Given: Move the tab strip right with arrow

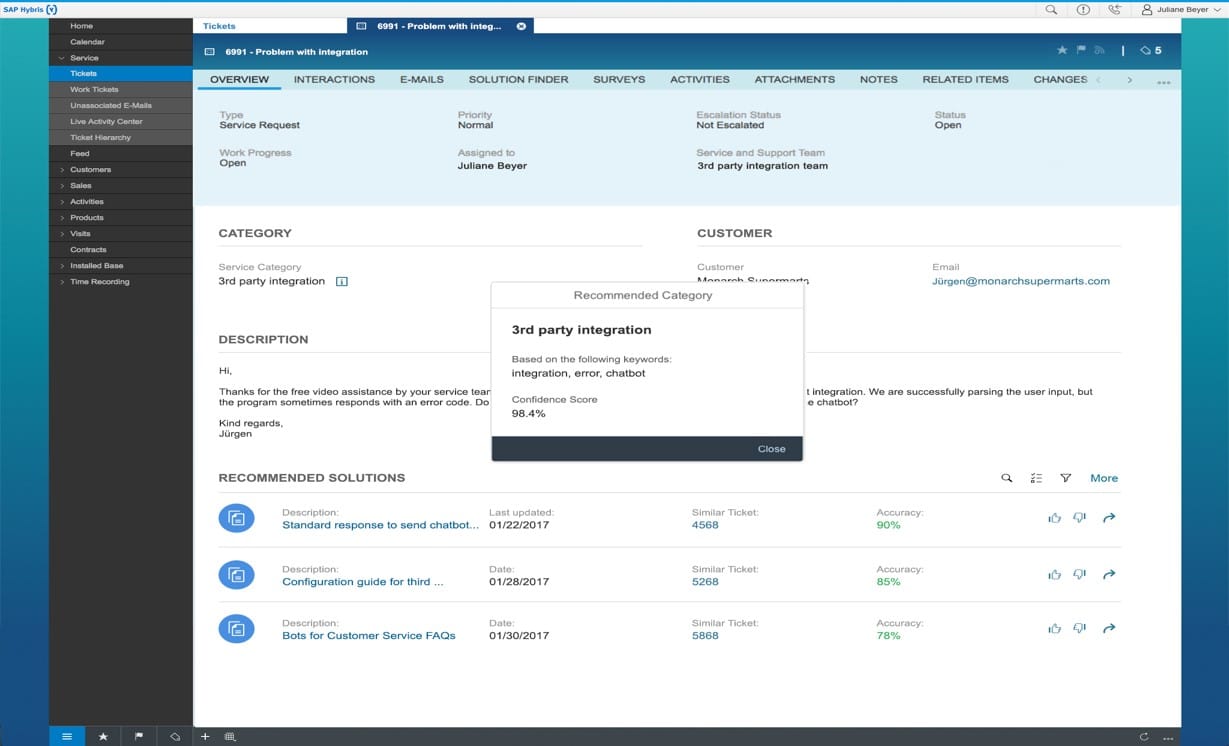Looking at the screenshot, I should pos(1130,79).
